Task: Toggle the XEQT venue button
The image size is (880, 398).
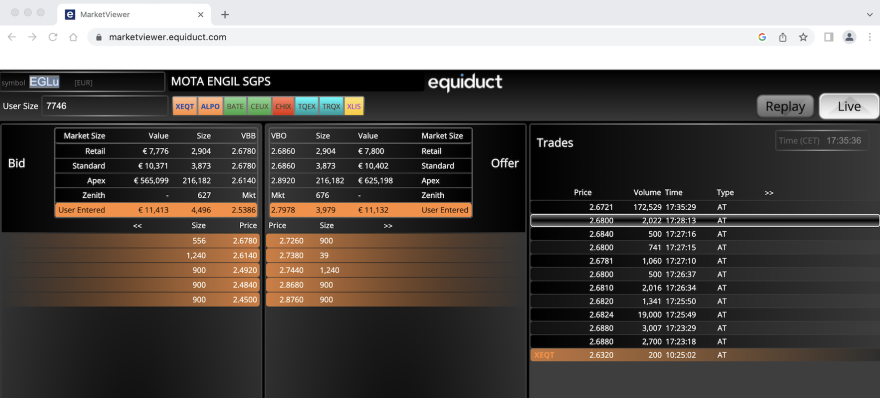Action: click(185, 106)
